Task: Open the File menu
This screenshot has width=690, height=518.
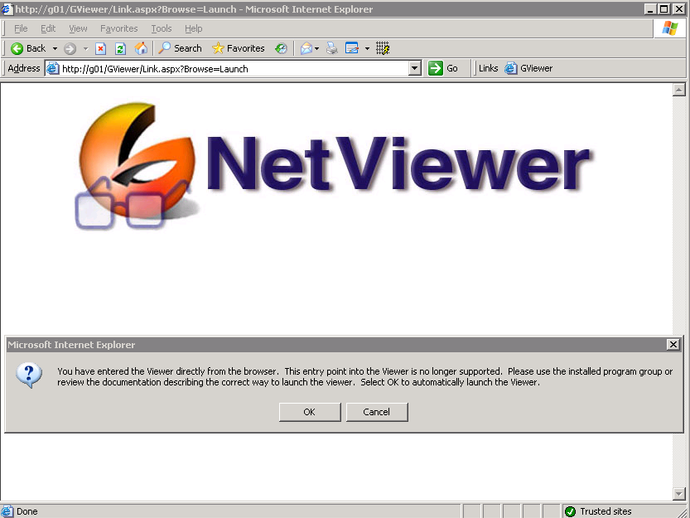Action: 21,29
